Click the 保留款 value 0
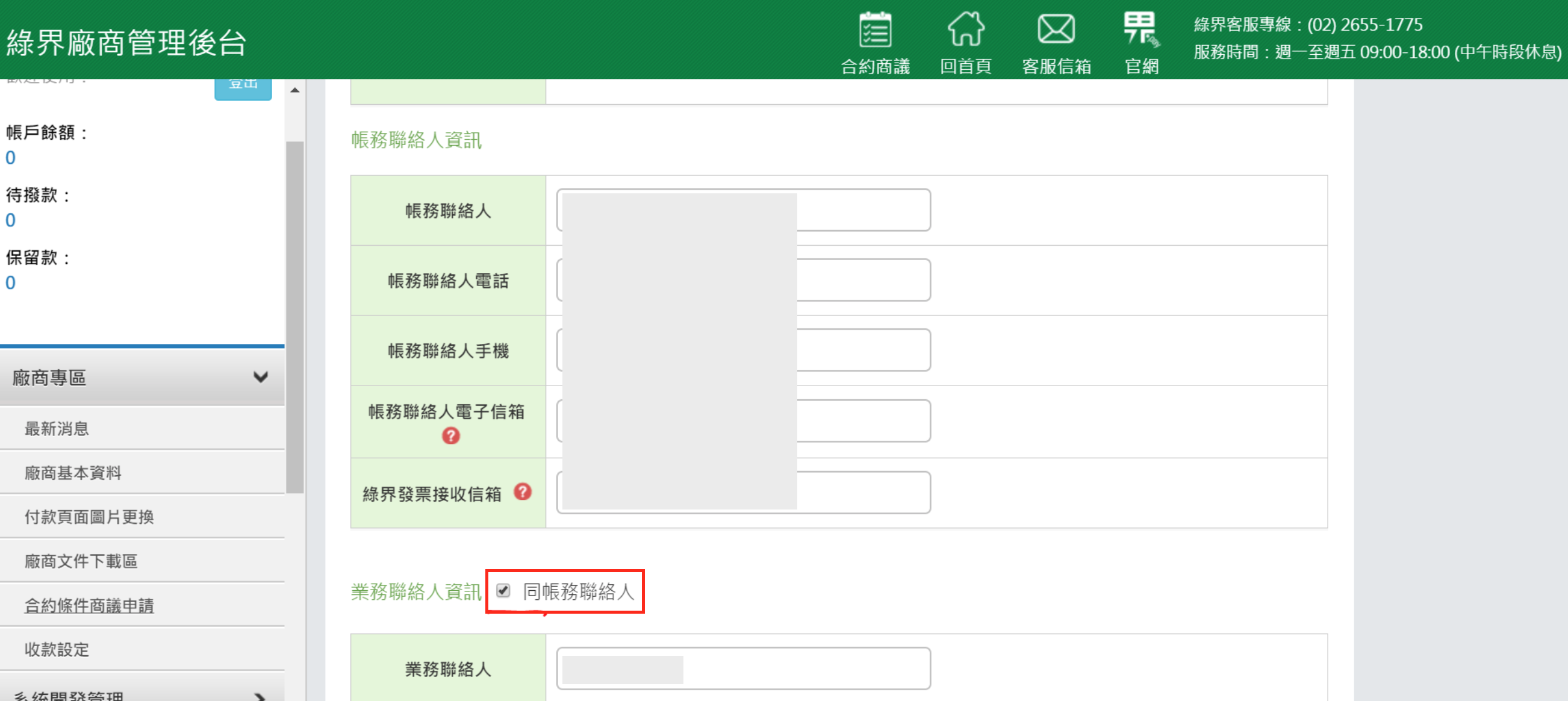 [x=10, y=283]
